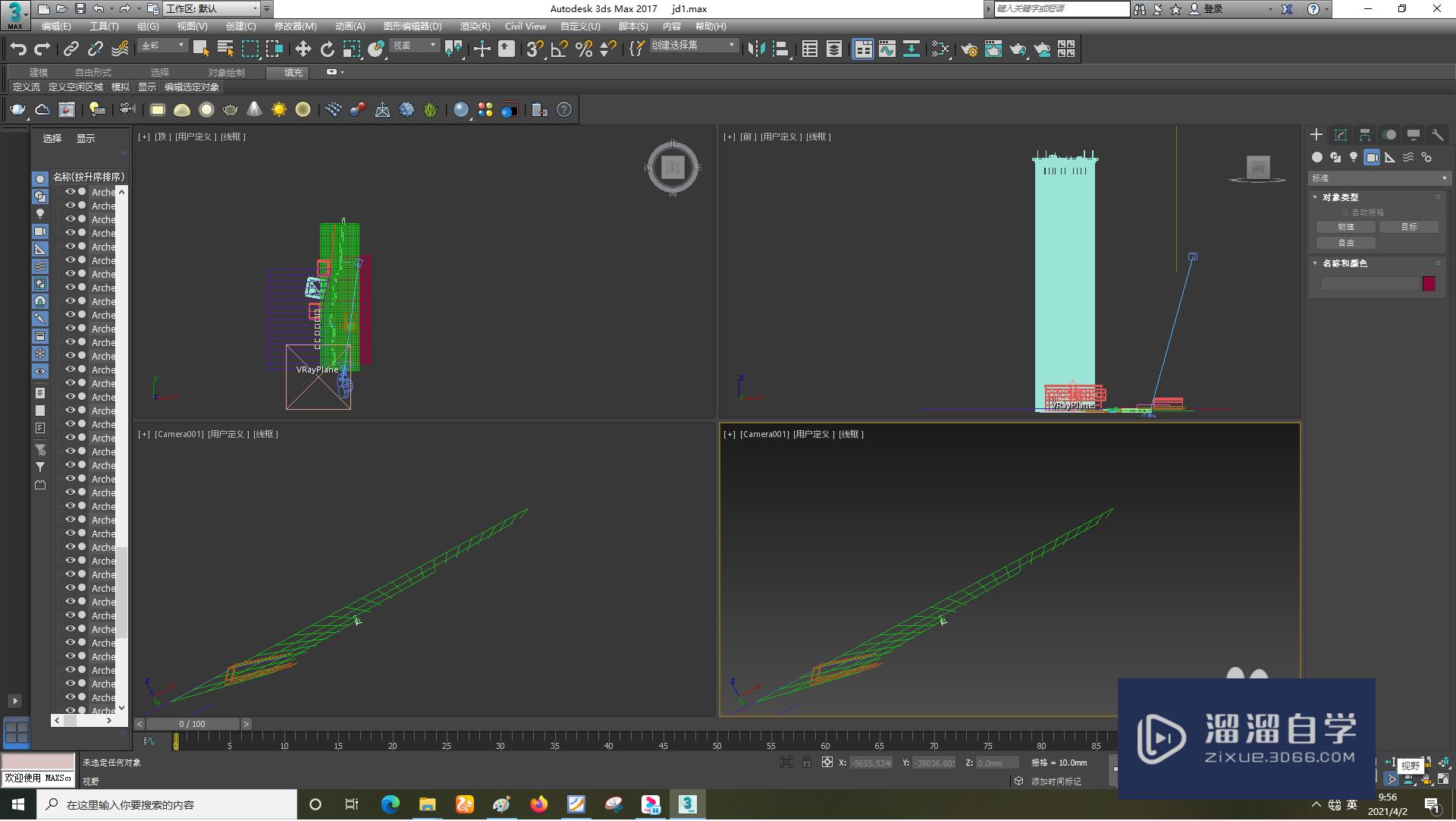Choose the Select Object tool
Viewport: 1456px width, 821px height.
[201, 49]
